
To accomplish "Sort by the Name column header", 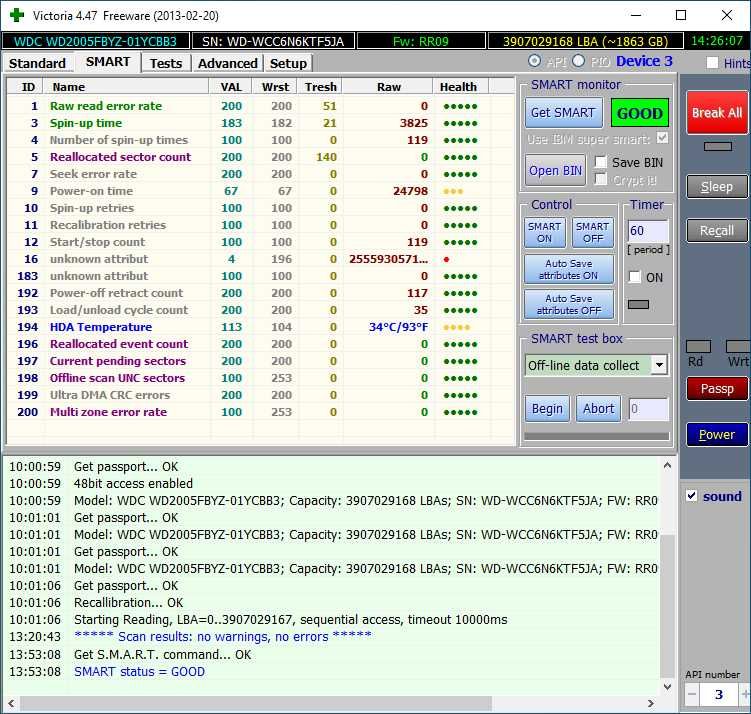I will click(x=126, y=87).
